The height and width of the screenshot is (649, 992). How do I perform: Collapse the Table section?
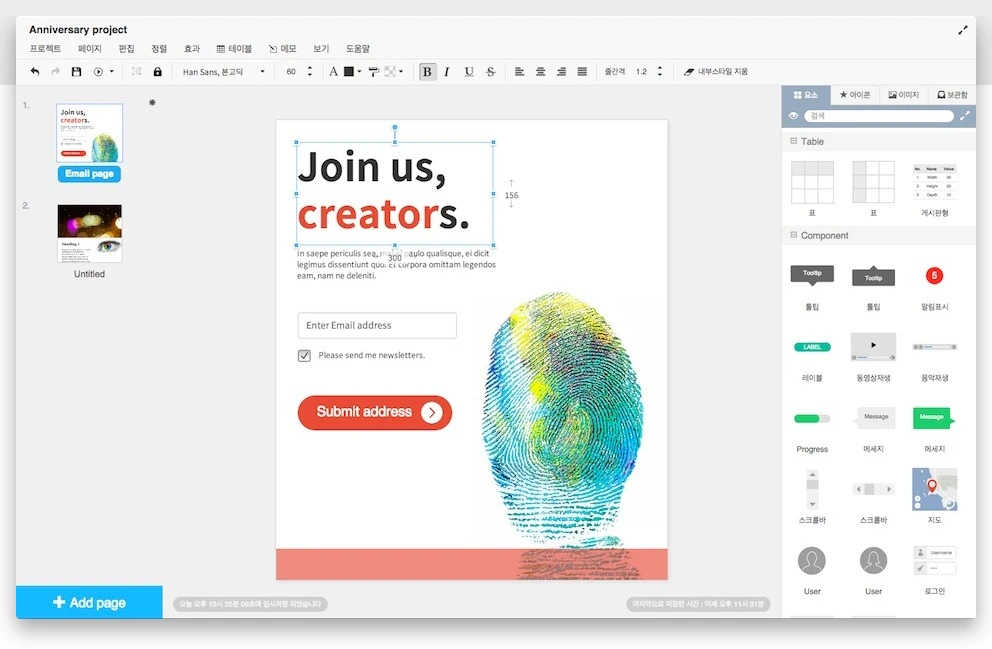coord(793,141)
